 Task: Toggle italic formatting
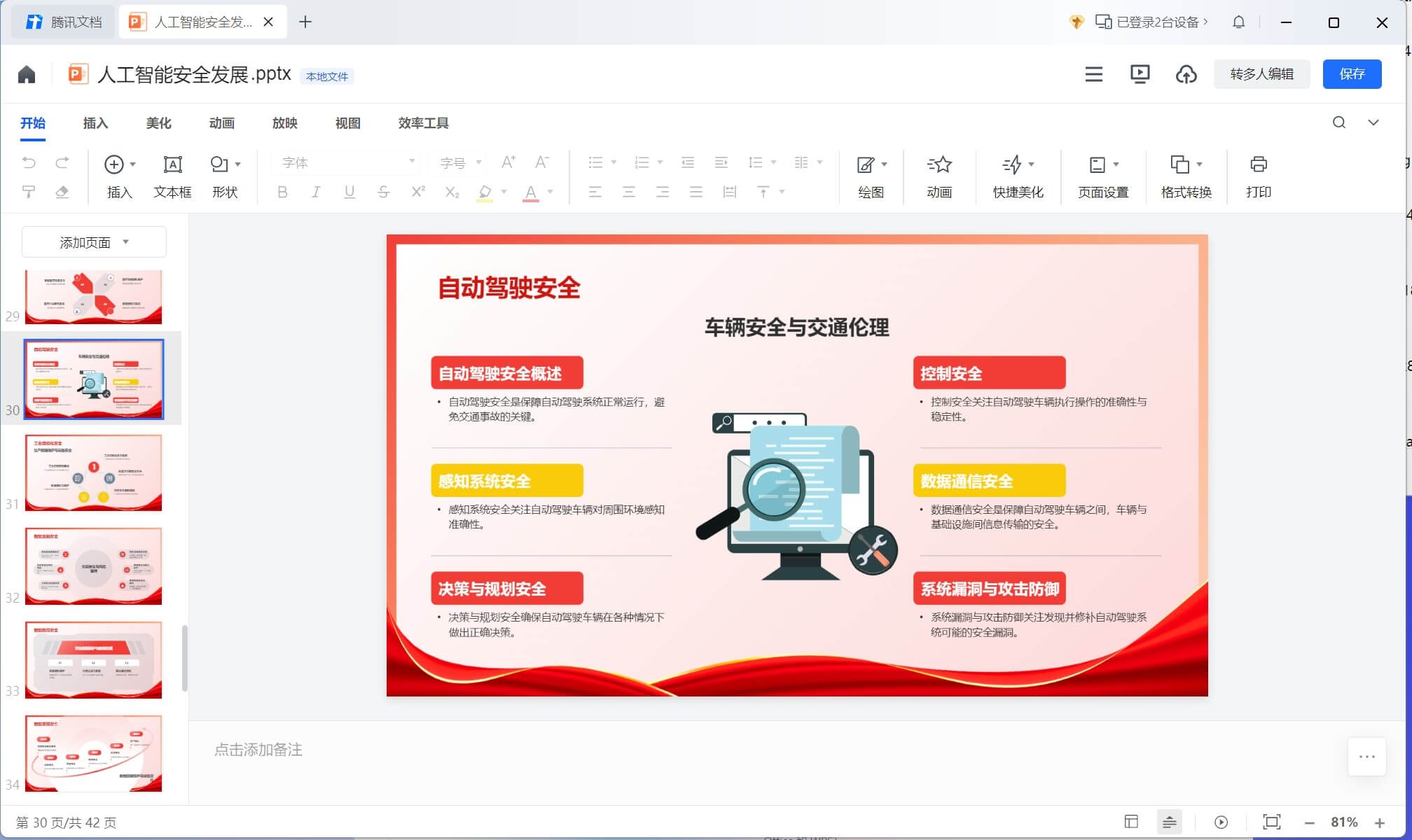316,192
